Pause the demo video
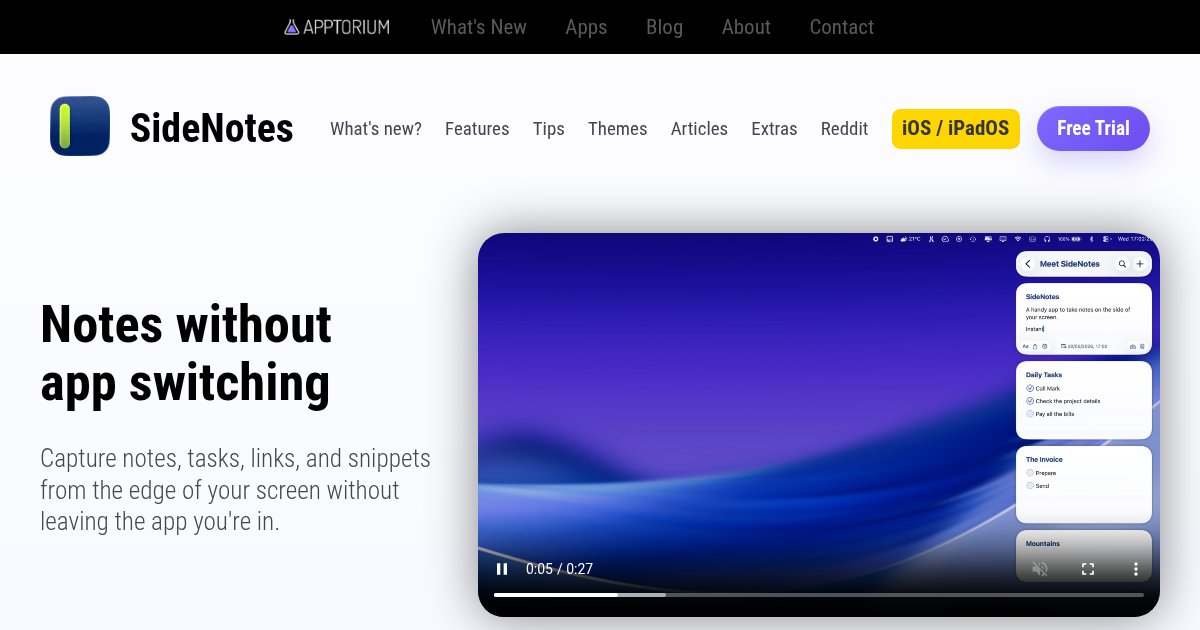This screenshot has height=630, width=1200. (502, 569)
